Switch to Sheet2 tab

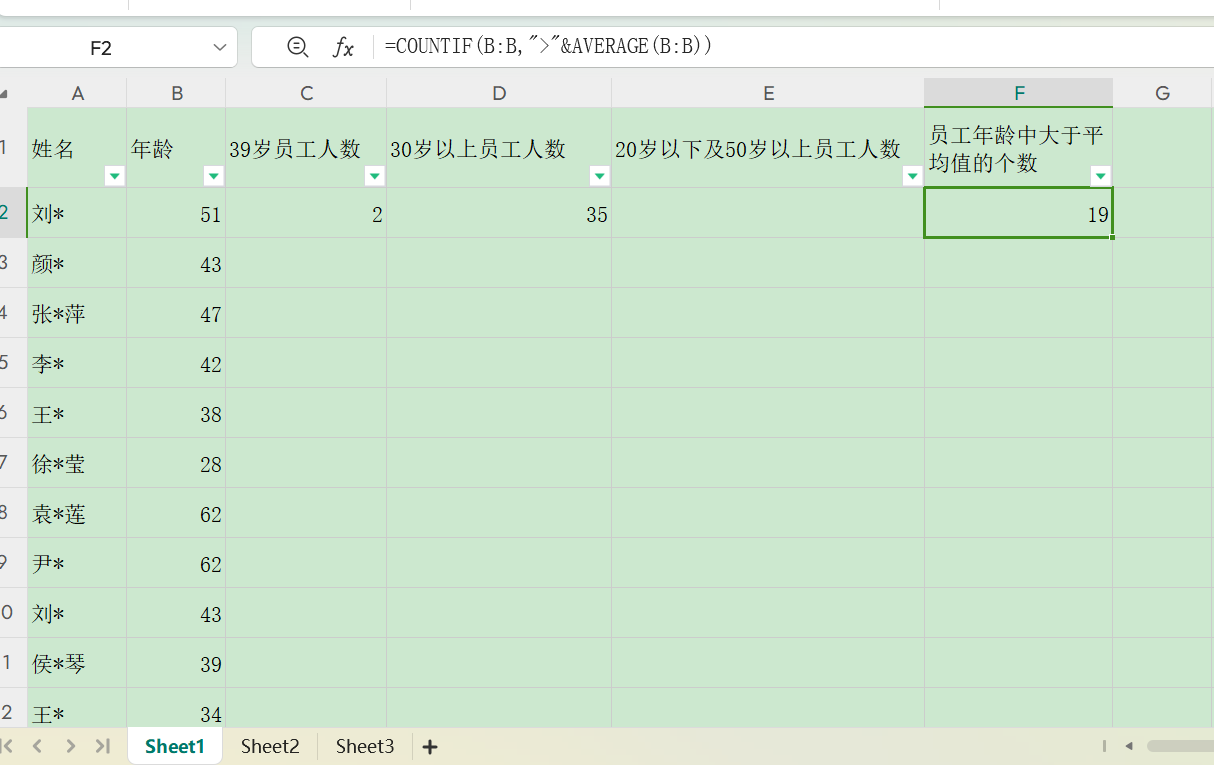(x=270, y=746)
